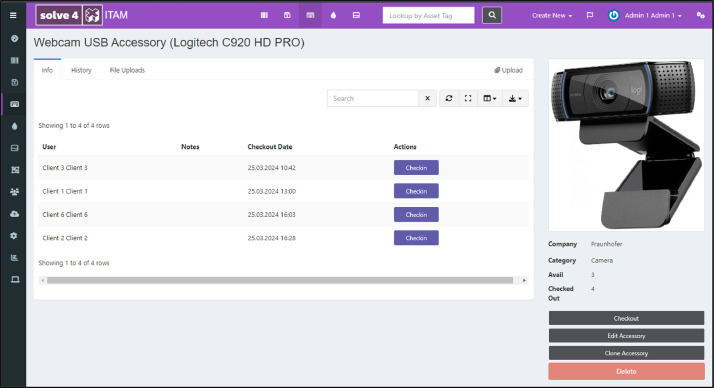
Task: Switch to the Info tab
Action: tap(47, 70)
